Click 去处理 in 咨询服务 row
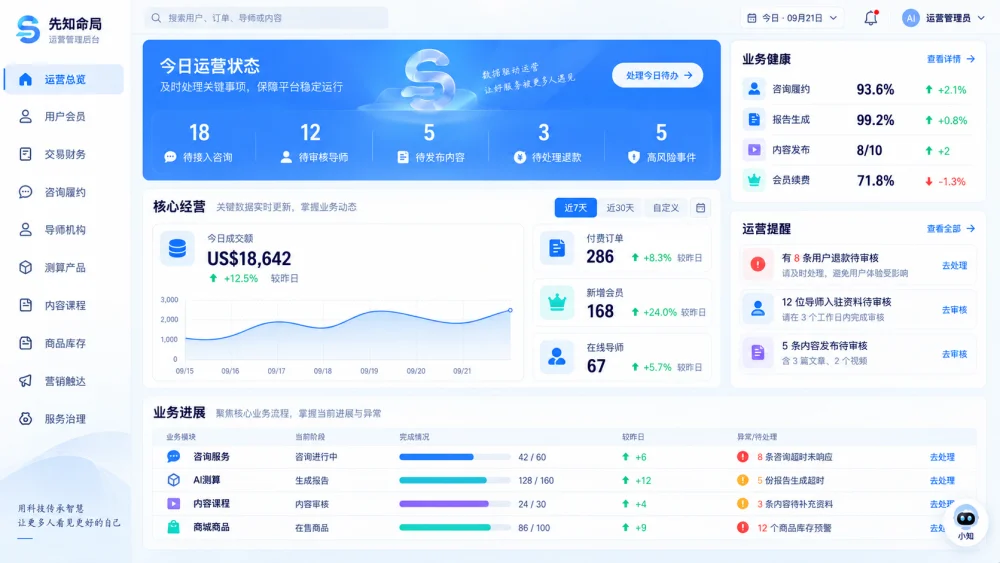Image resolution: width=1000 pixels, height=563 pixels. 942,457
